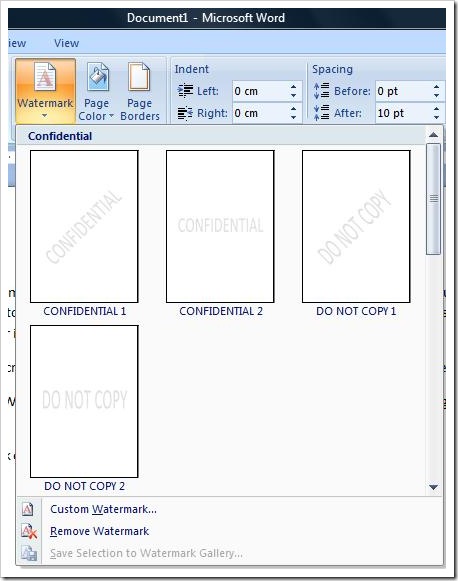Click the watermark gallery scrollbar thumb

pos(434,199)
